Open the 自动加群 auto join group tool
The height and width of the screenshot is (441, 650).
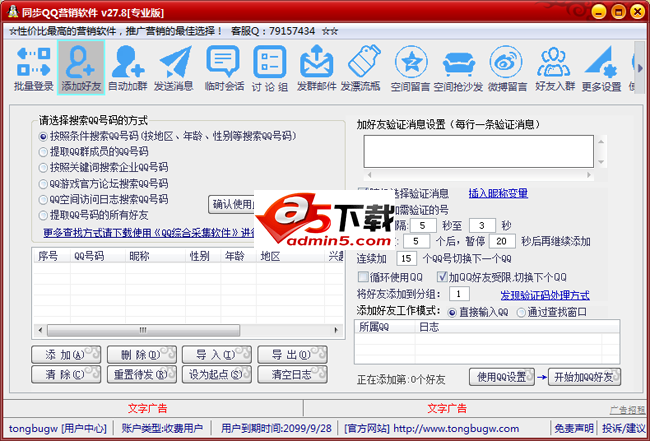[x=128, y=68]
